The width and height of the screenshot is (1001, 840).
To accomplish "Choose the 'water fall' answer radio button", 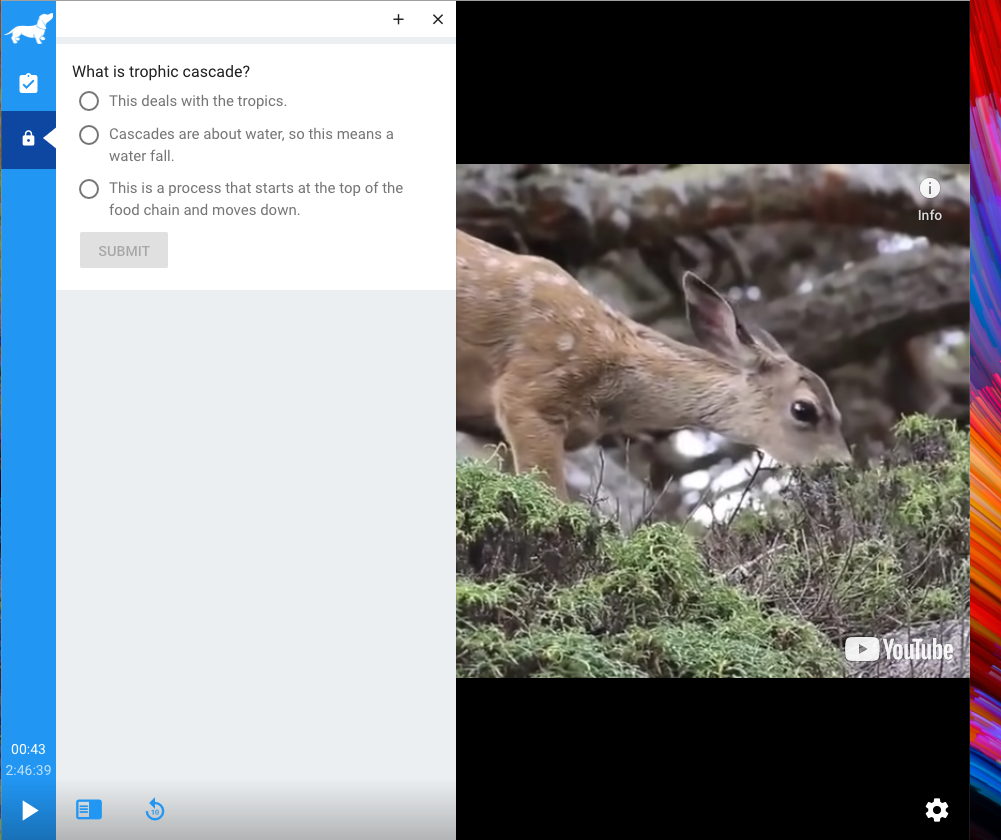I will point(89,135).
